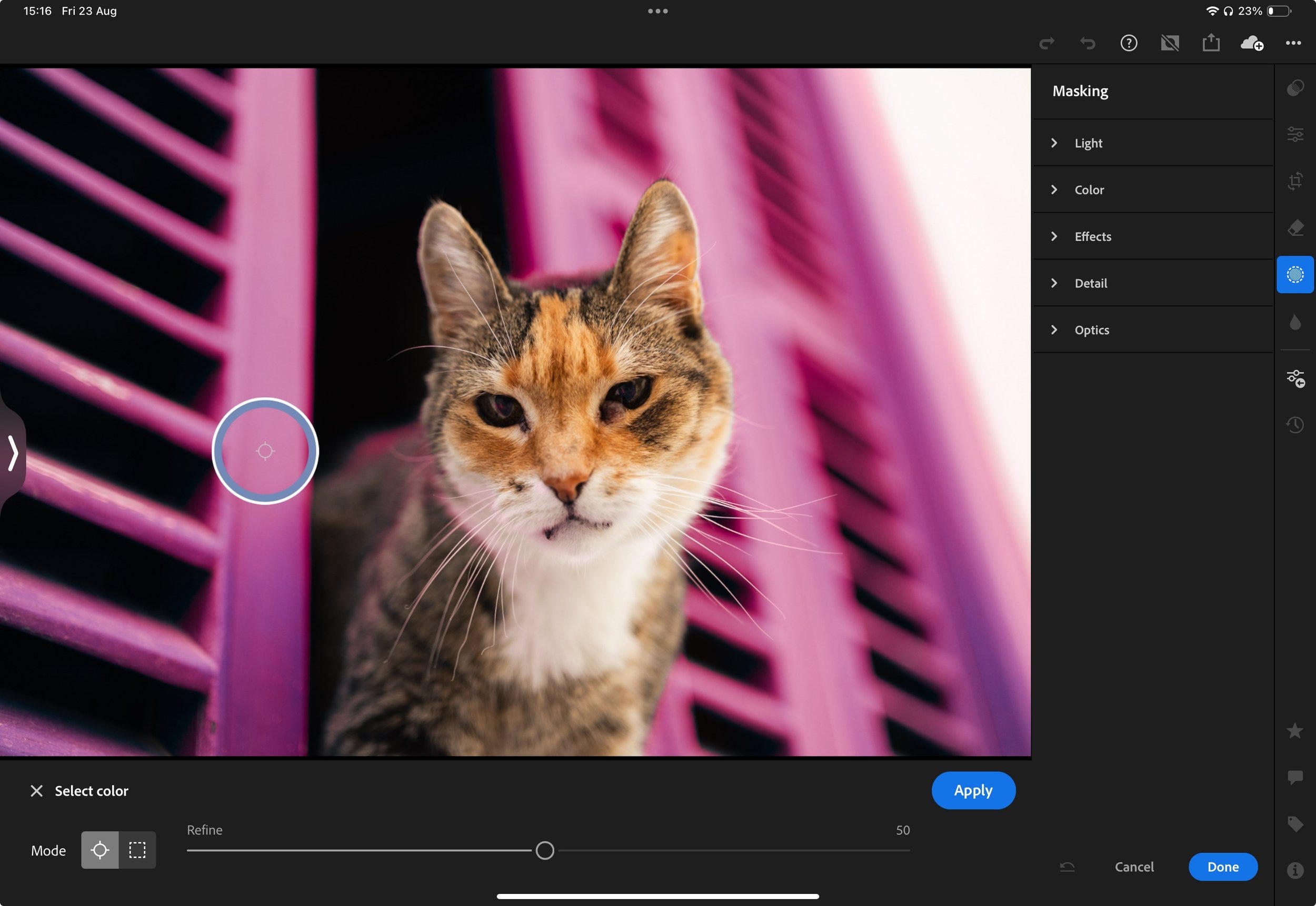The width and height of the screenshot is (1316, 906).
Task: Open the info icon at bottom right
Action: coord(1294,870)
